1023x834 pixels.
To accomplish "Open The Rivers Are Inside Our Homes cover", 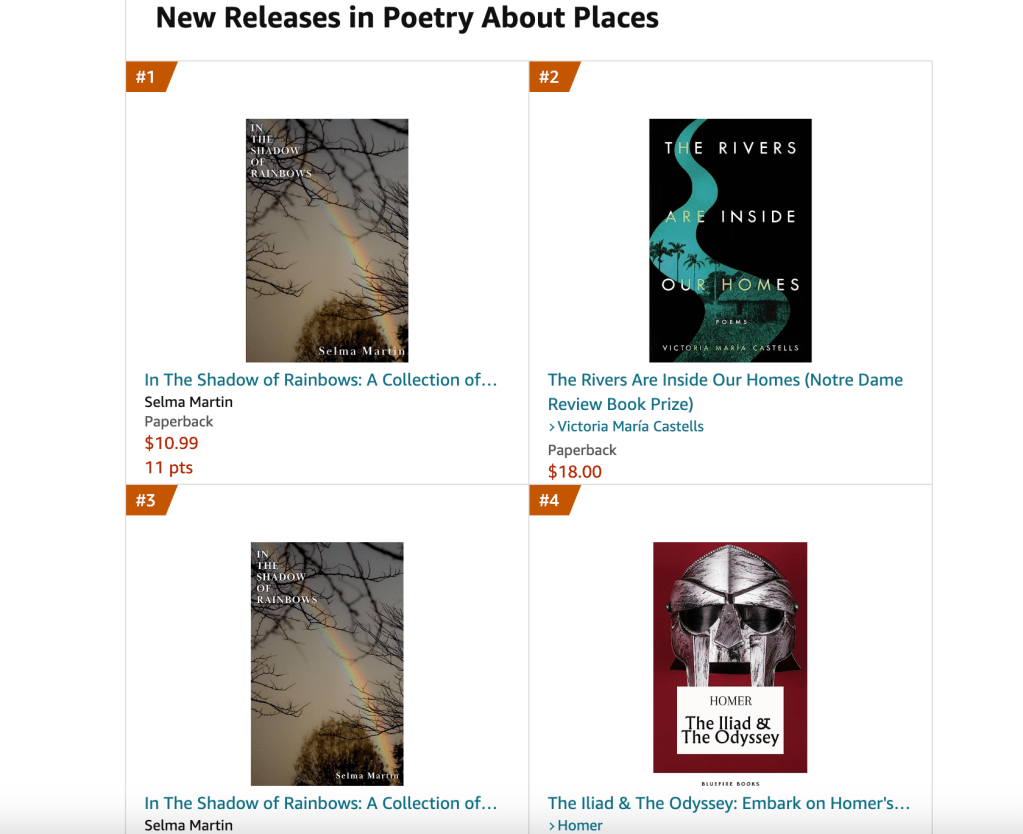I will click(x=730, y=240).
